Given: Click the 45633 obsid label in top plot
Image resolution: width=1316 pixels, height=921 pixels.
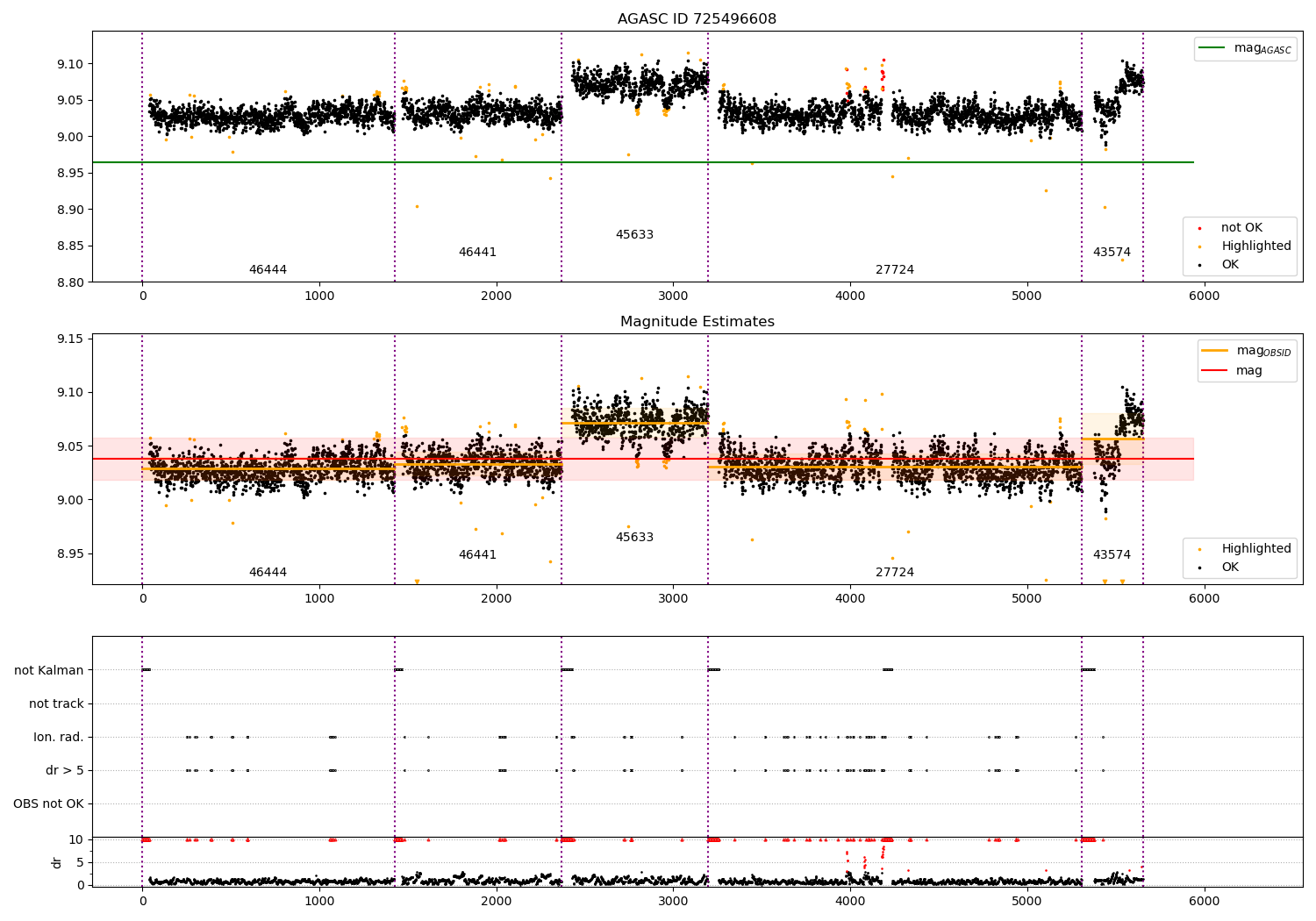Looking at the screenshot, I should tap(634, 235).
